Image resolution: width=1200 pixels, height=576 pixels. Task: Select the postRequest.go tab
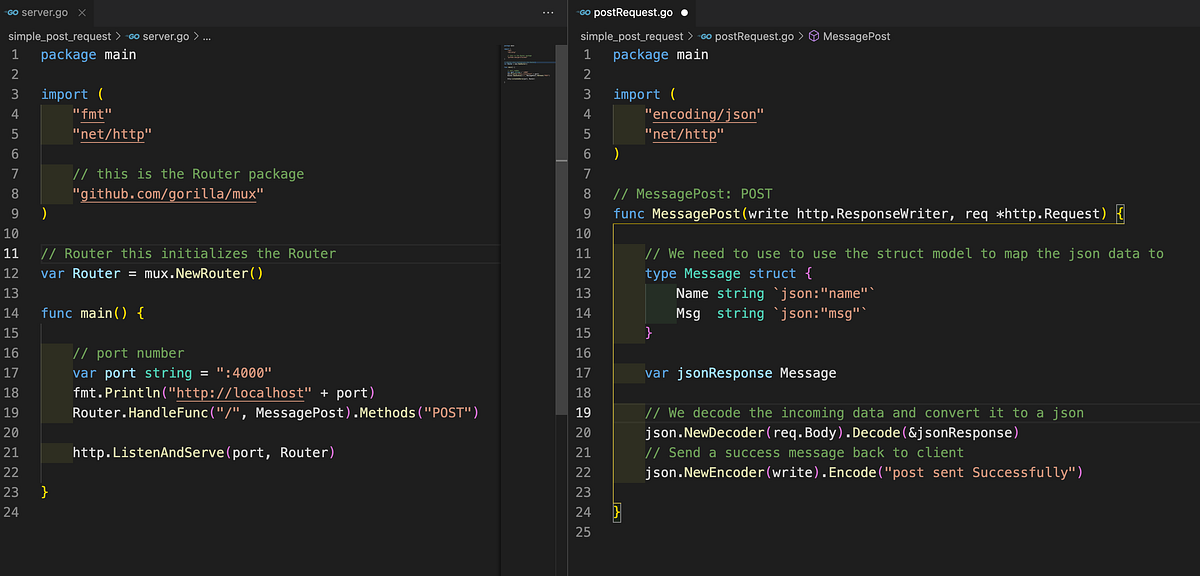pos(634,13)
